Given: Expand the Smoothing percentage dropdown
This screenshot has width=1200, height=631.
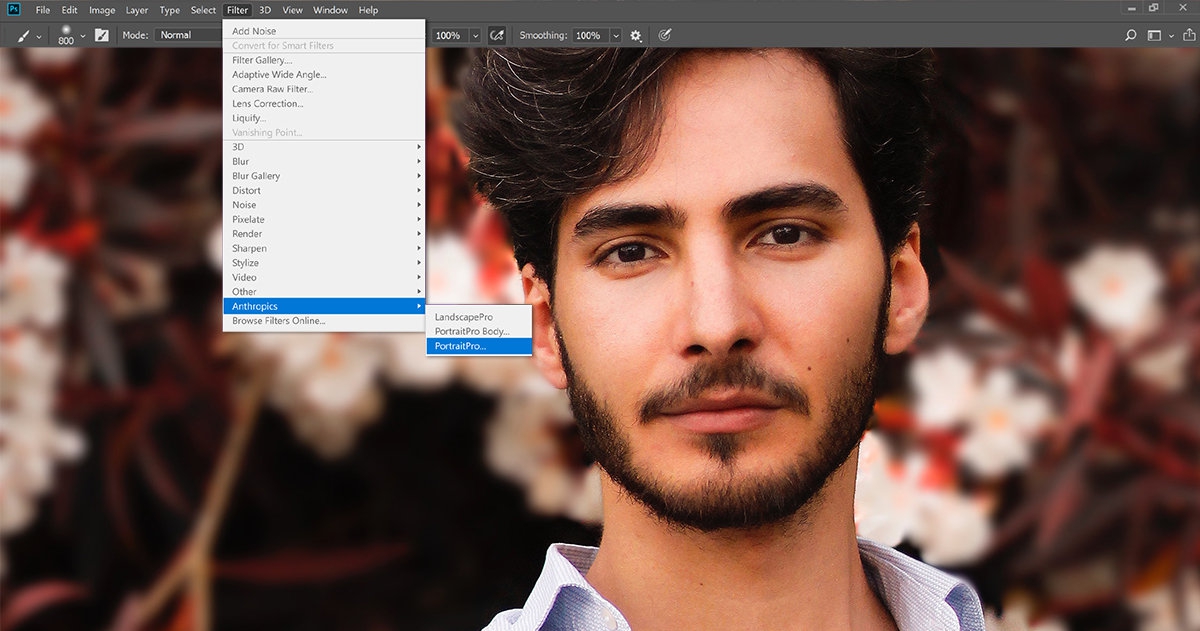Looking at the screenshot, I should pos(615,35).
